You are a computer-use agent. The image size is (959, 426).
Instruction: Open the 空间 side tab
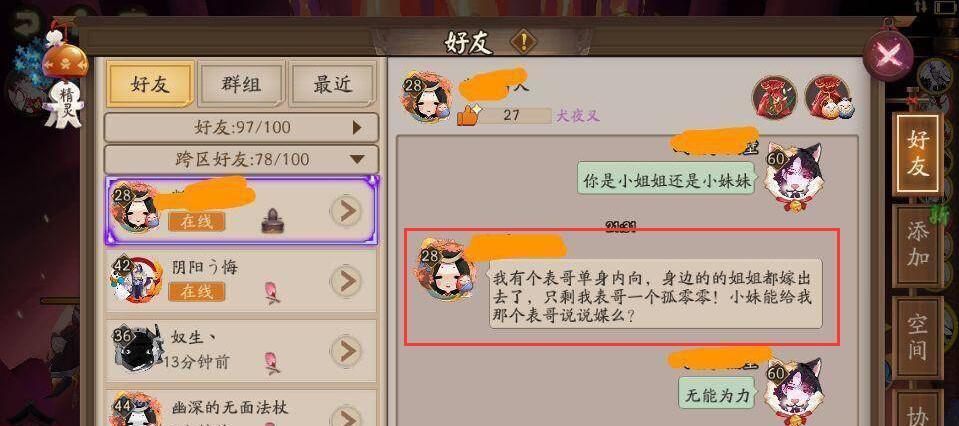[x=917, y=339]
